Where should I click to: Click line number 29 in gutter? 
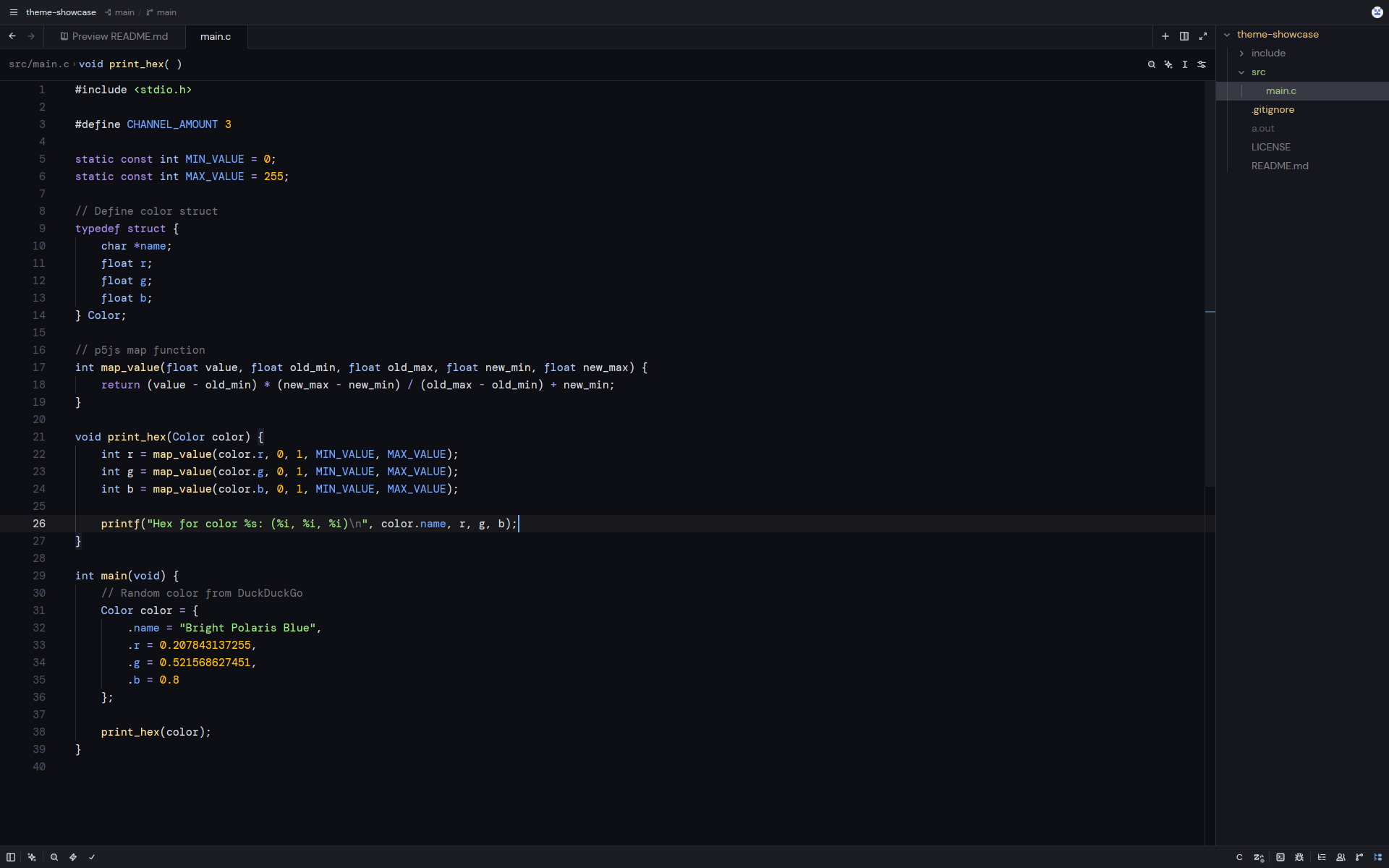tap(39, 576)
